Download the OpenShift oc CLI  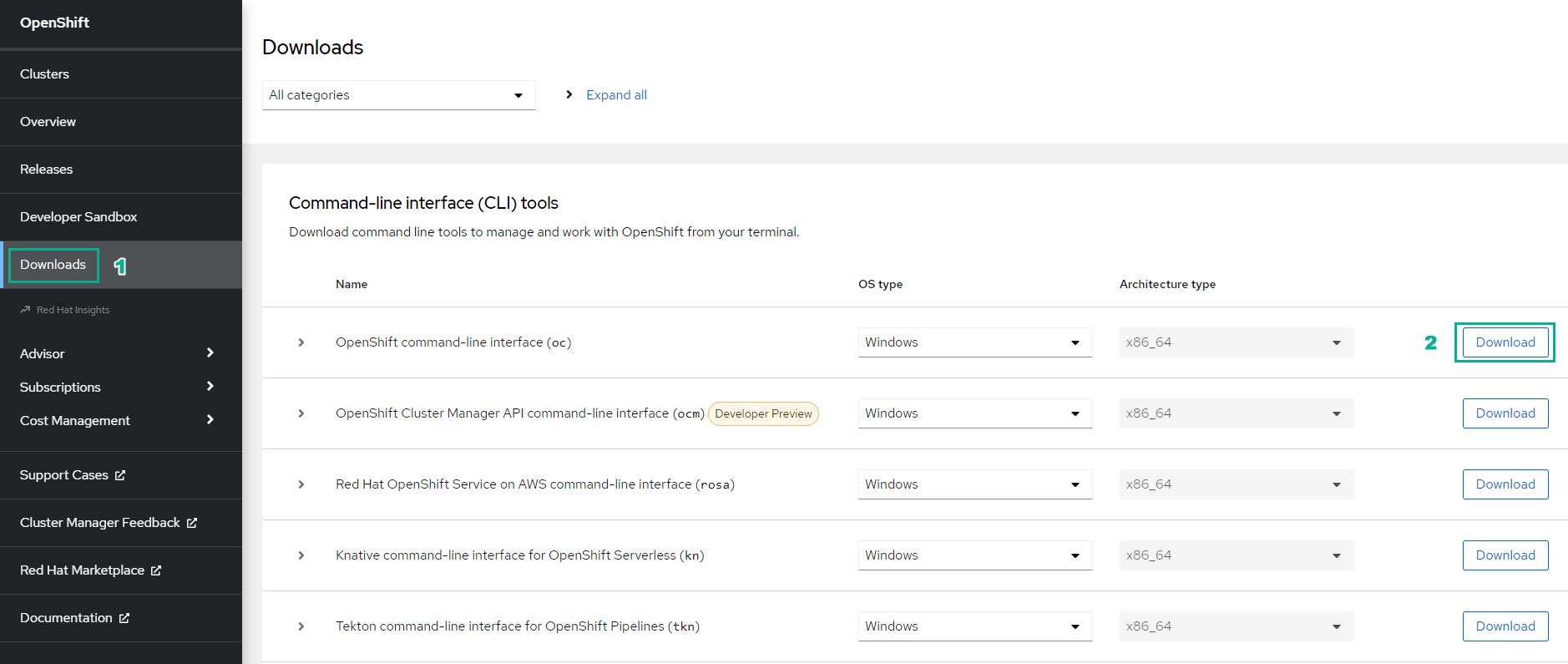[1505, 342]
